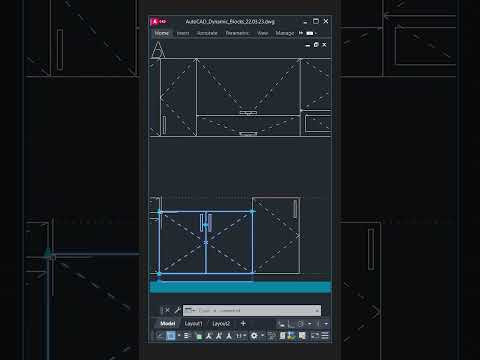Open recent commands dropdown in command line
The height and width of the screenshot is (360, 480).
click(190, 311)
